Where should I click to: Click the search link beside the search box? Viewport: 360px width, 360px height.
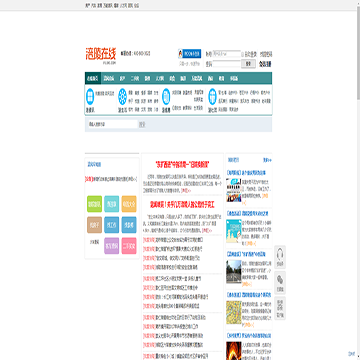coord(142,125)
